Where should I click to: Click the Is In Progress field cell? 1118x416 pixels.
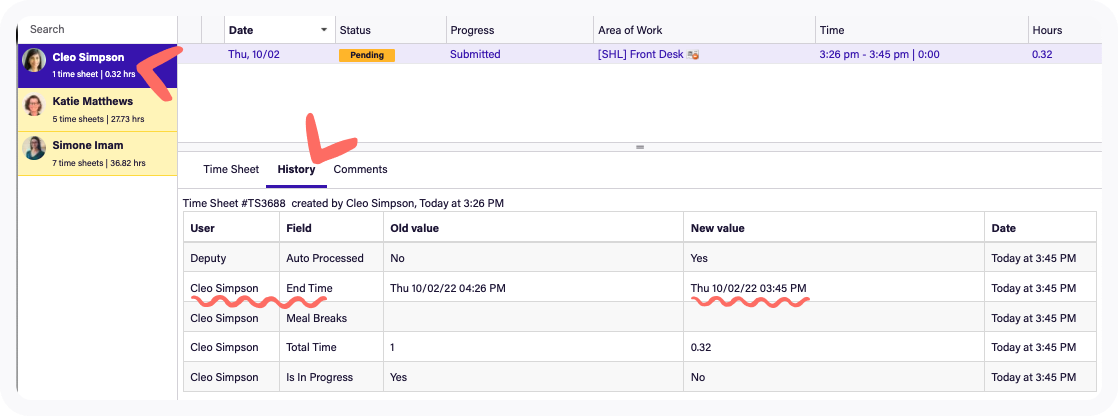pyautogui.click(x=331, y=377)
